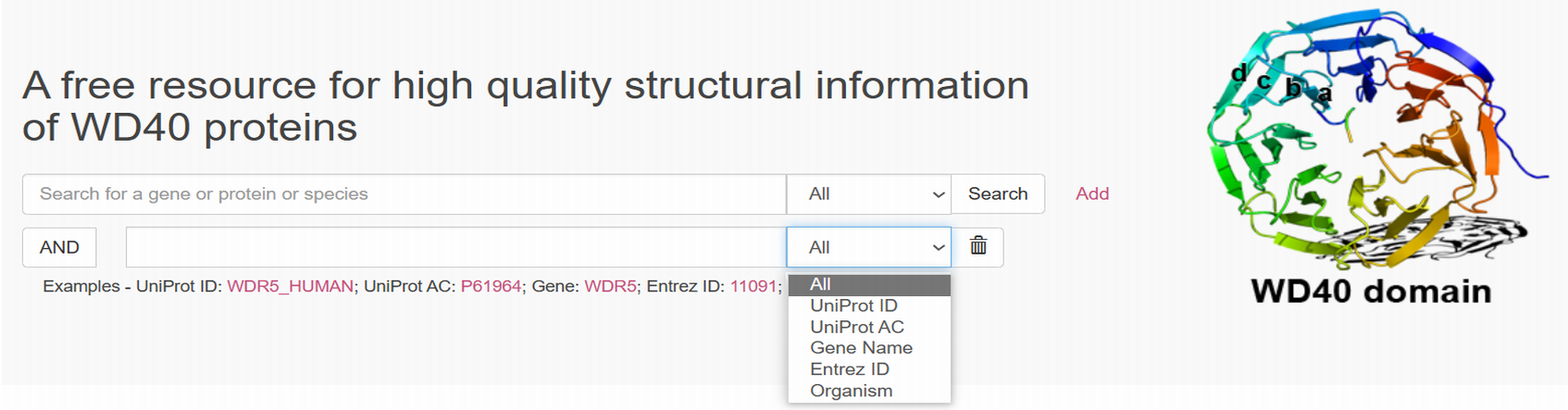Click the chevron arrow of first All dropdown

938,194
